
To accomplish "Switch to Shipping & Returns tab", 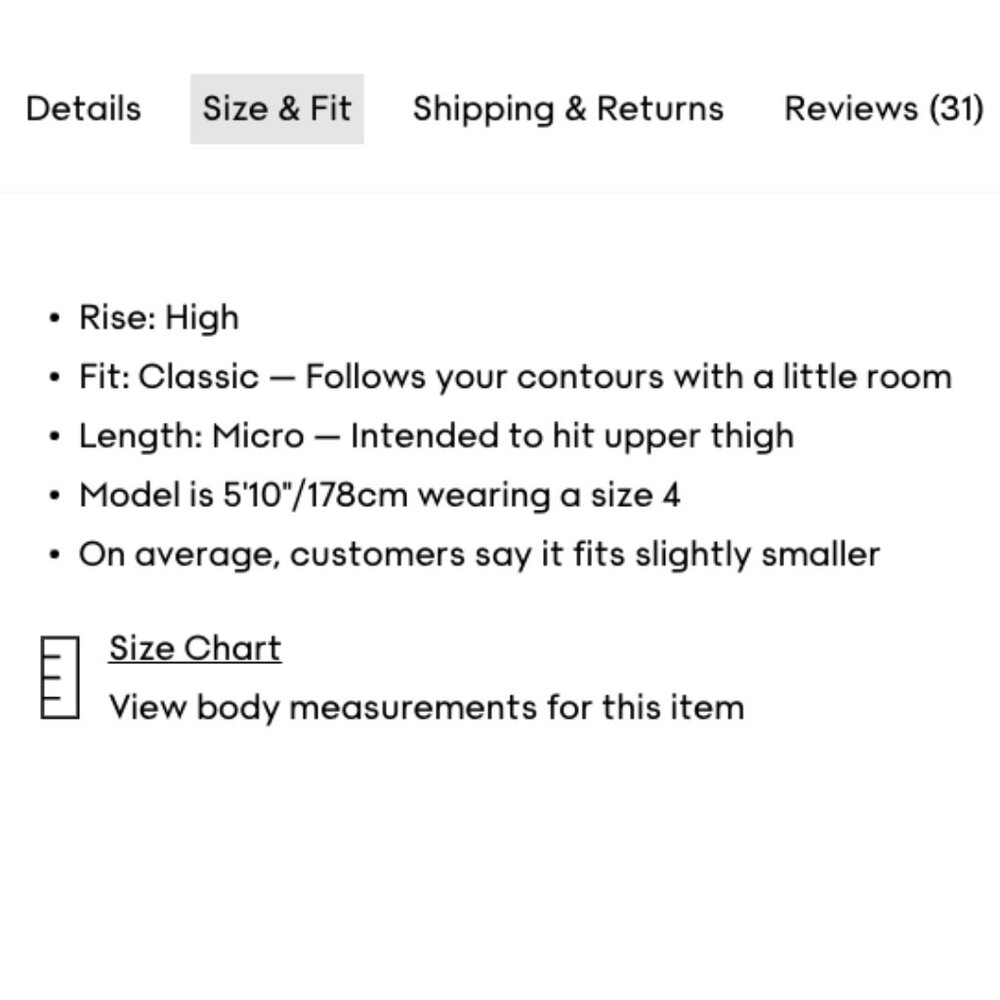I will (x=568, y=108).
